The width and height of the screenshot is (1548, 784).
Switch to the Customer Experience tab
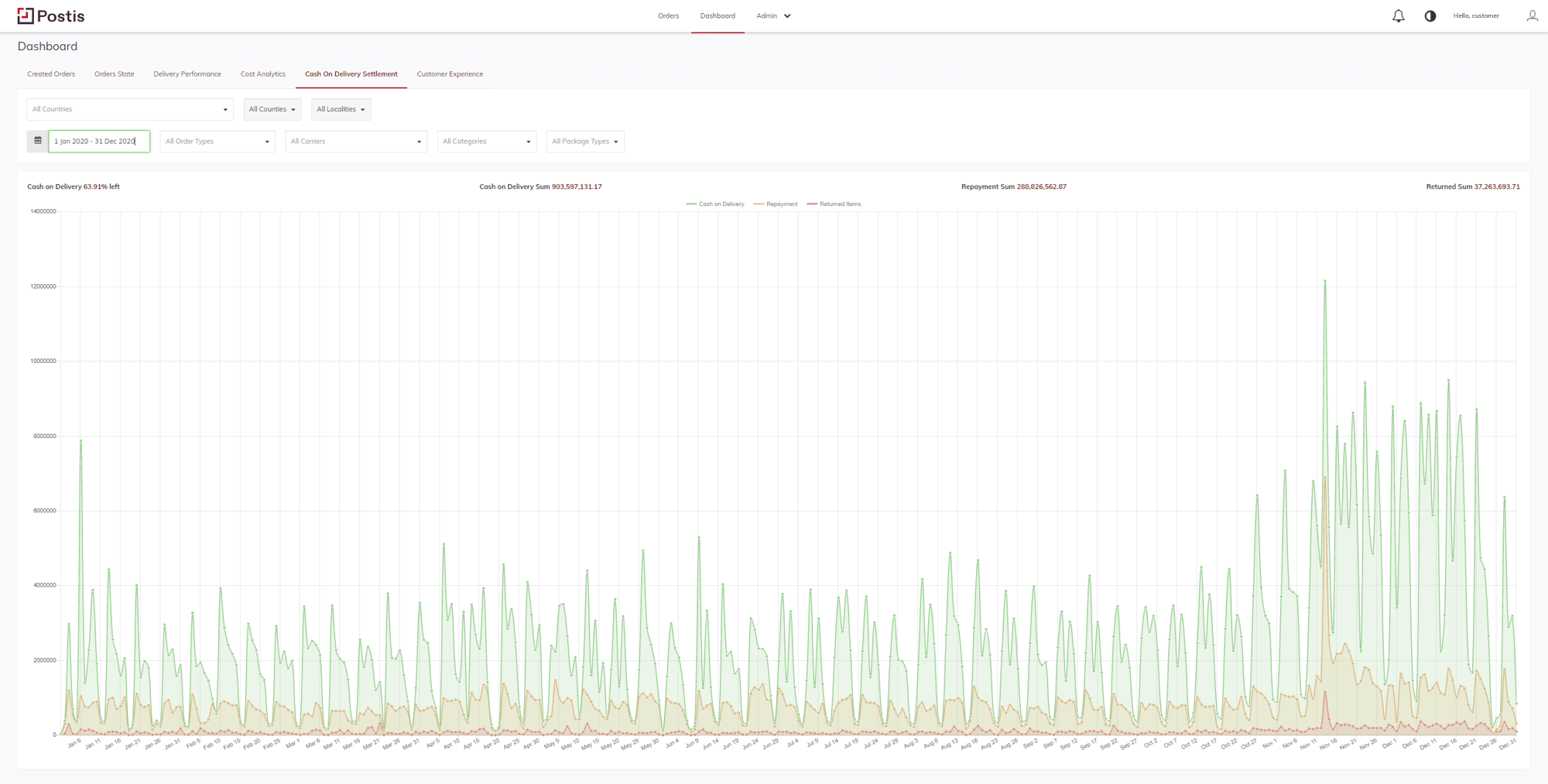pos(450,74)
